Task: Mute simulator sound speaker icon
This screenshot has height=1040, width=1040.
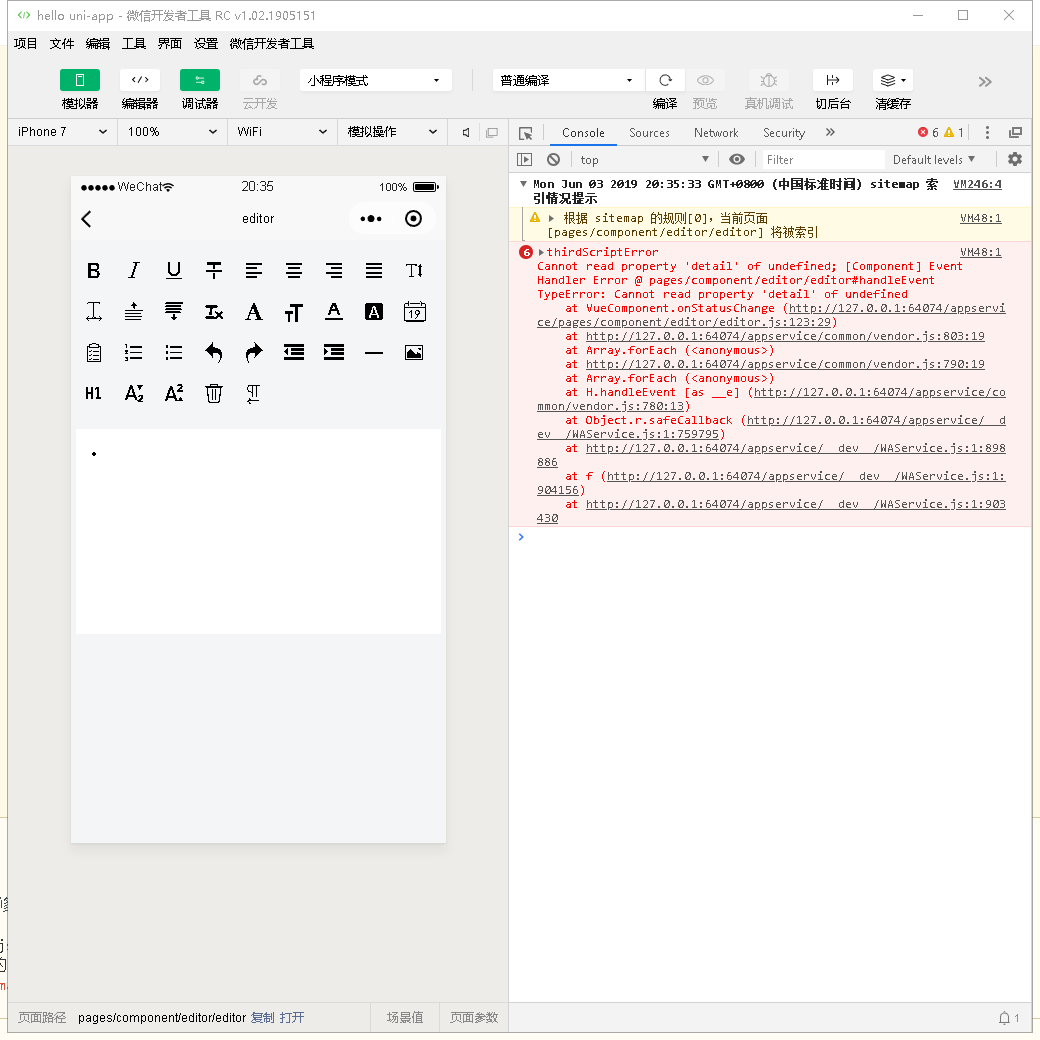Action: point(466,133)
